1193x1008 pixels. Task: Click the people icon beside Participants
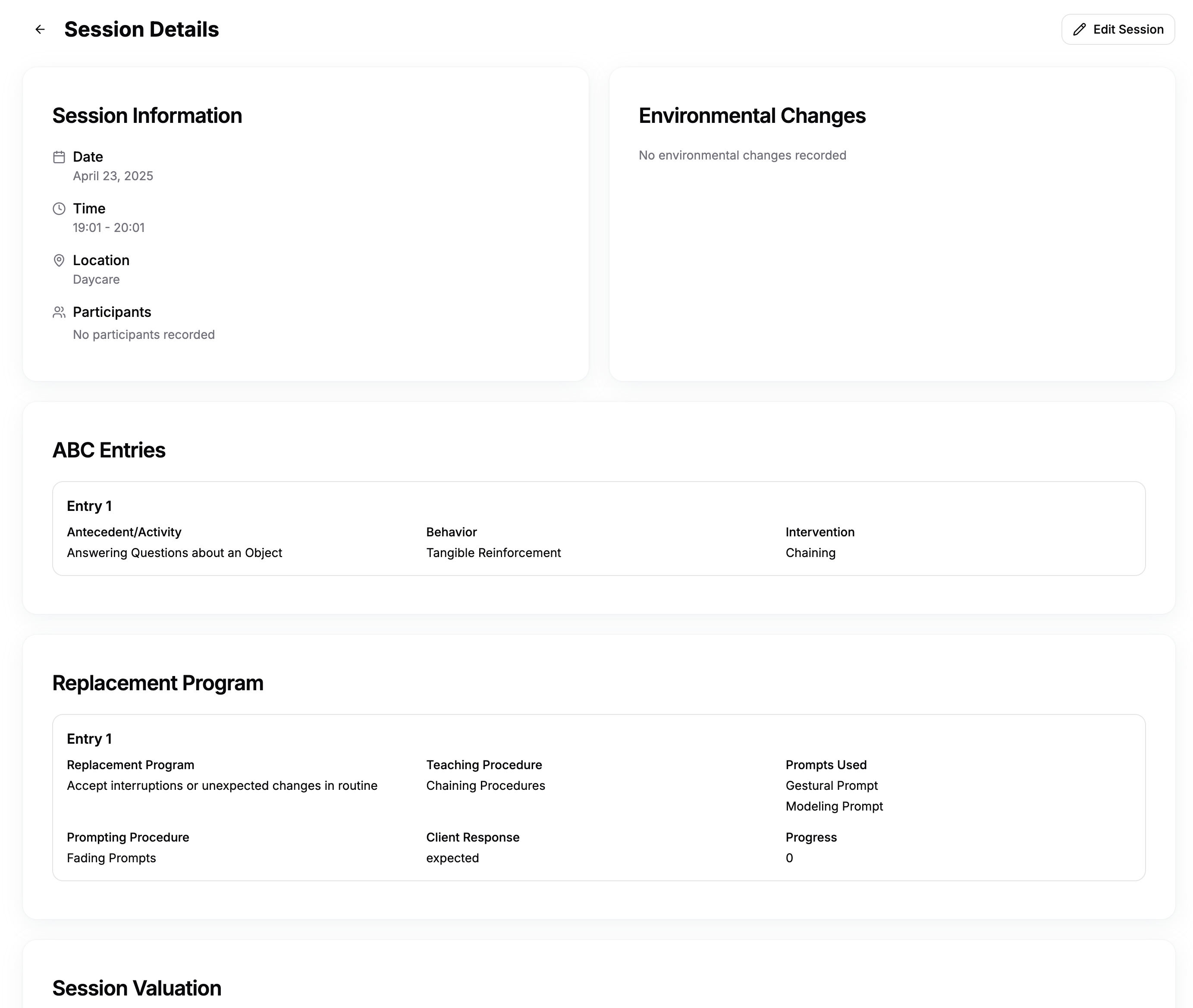point(59,312)
